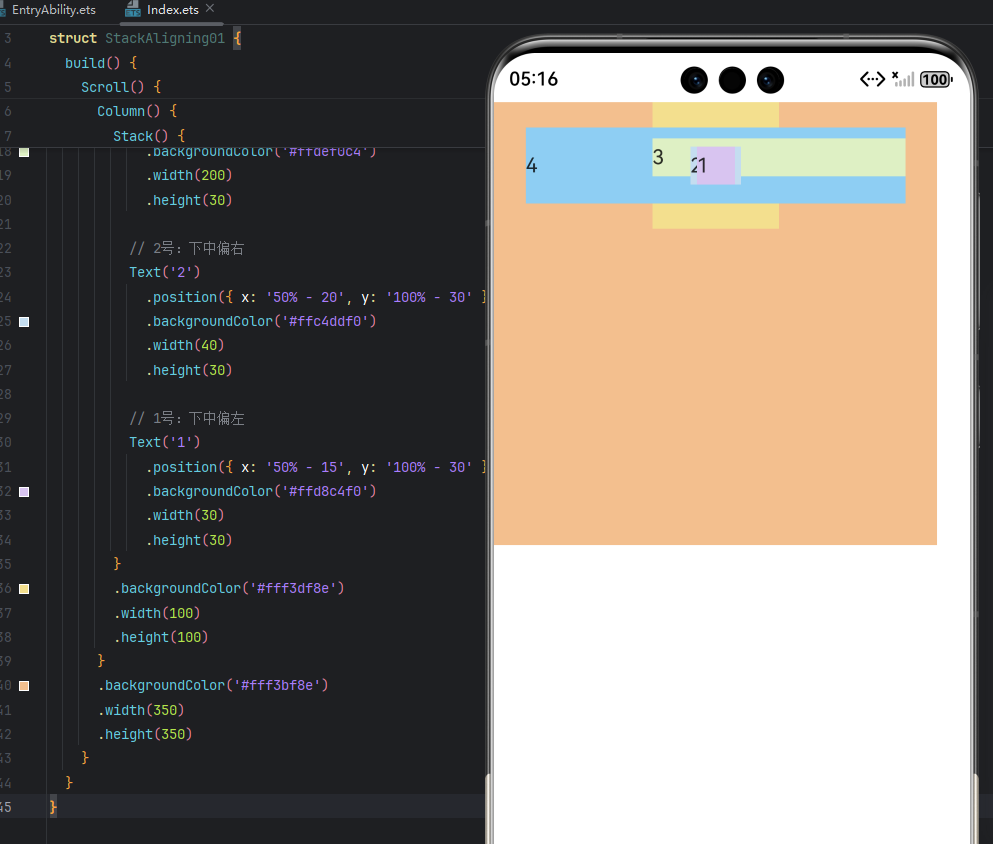Click the yellow stack area above the blue box
The height and width of the screenshot is (844, 993).
pos(716,115)
